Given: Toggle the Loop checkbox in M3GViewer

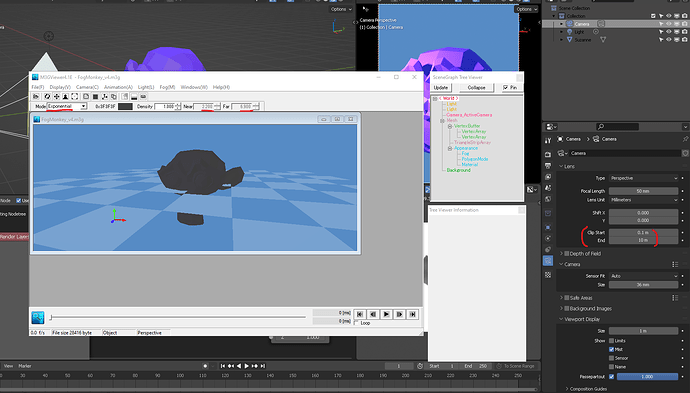Looking at the screenshot, I should tap(356, 323).
